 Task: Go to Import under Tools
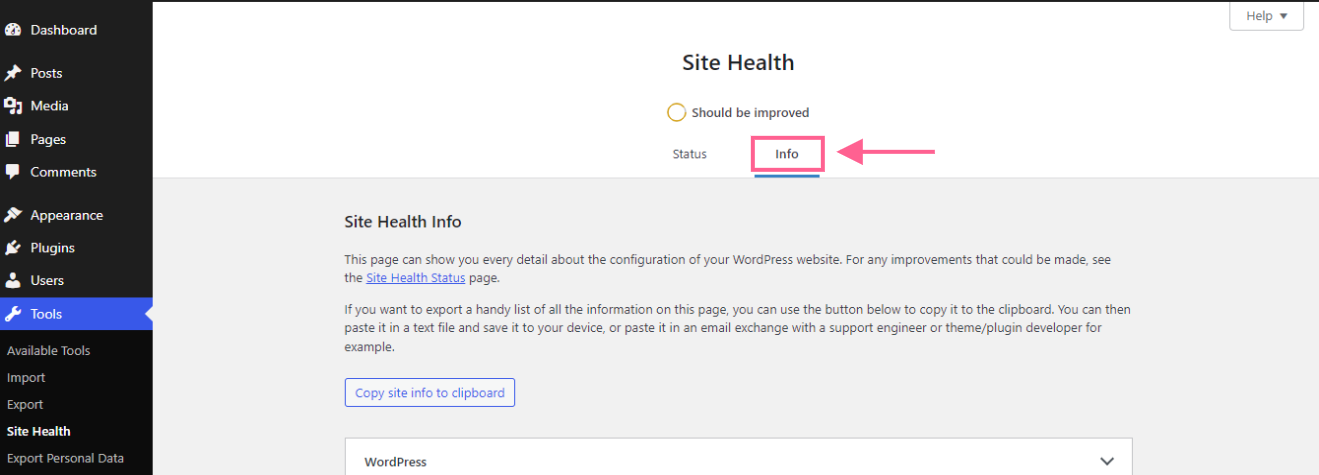[x=26, y=378]
